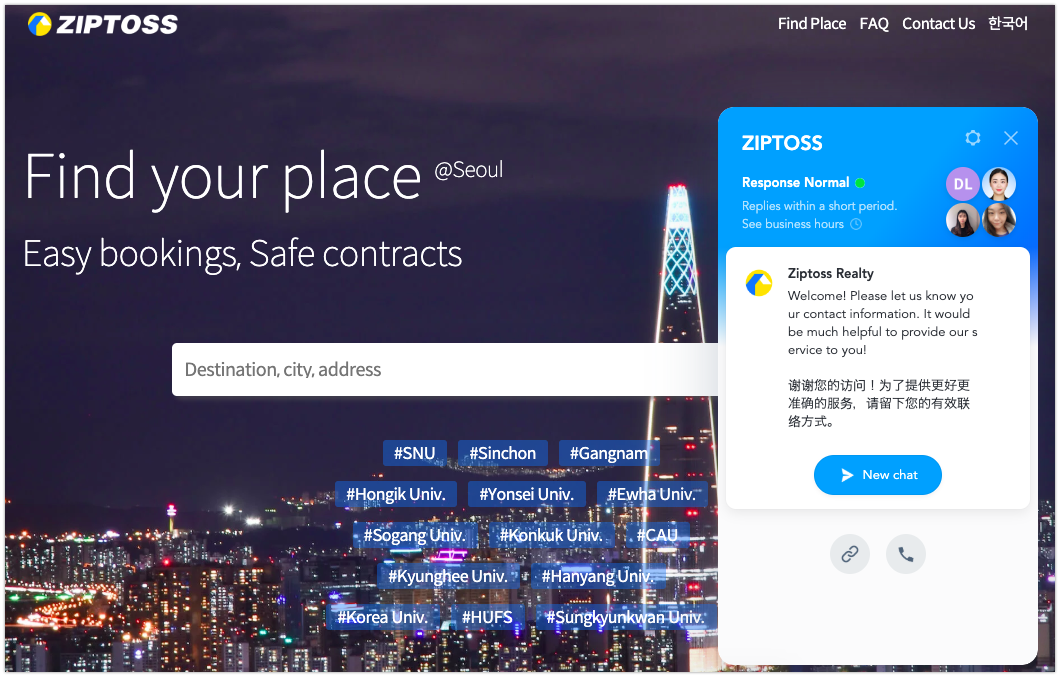Close the Ziptoss chat widget
Image resolution: width=1060 pixels, height=677 pixels.
point(1011,138)
